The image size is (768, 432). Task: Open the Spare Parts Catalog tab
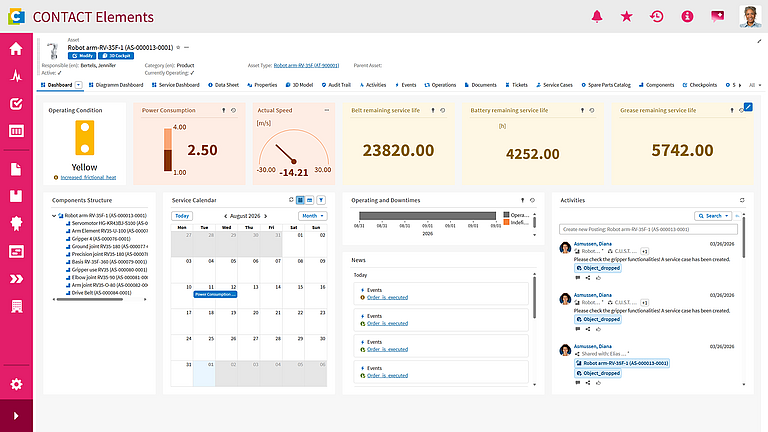point(606,85)
